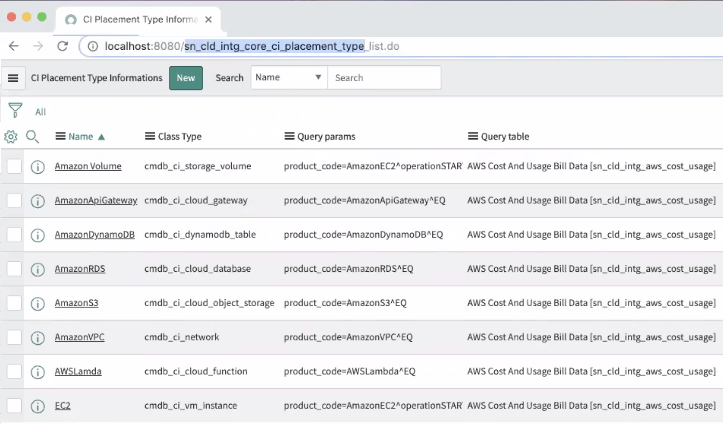The width and height of the screenshot is (723, 424).
Task: Click cmdb_ci_storage_volume class type cell
Action: tap(198, 166)
